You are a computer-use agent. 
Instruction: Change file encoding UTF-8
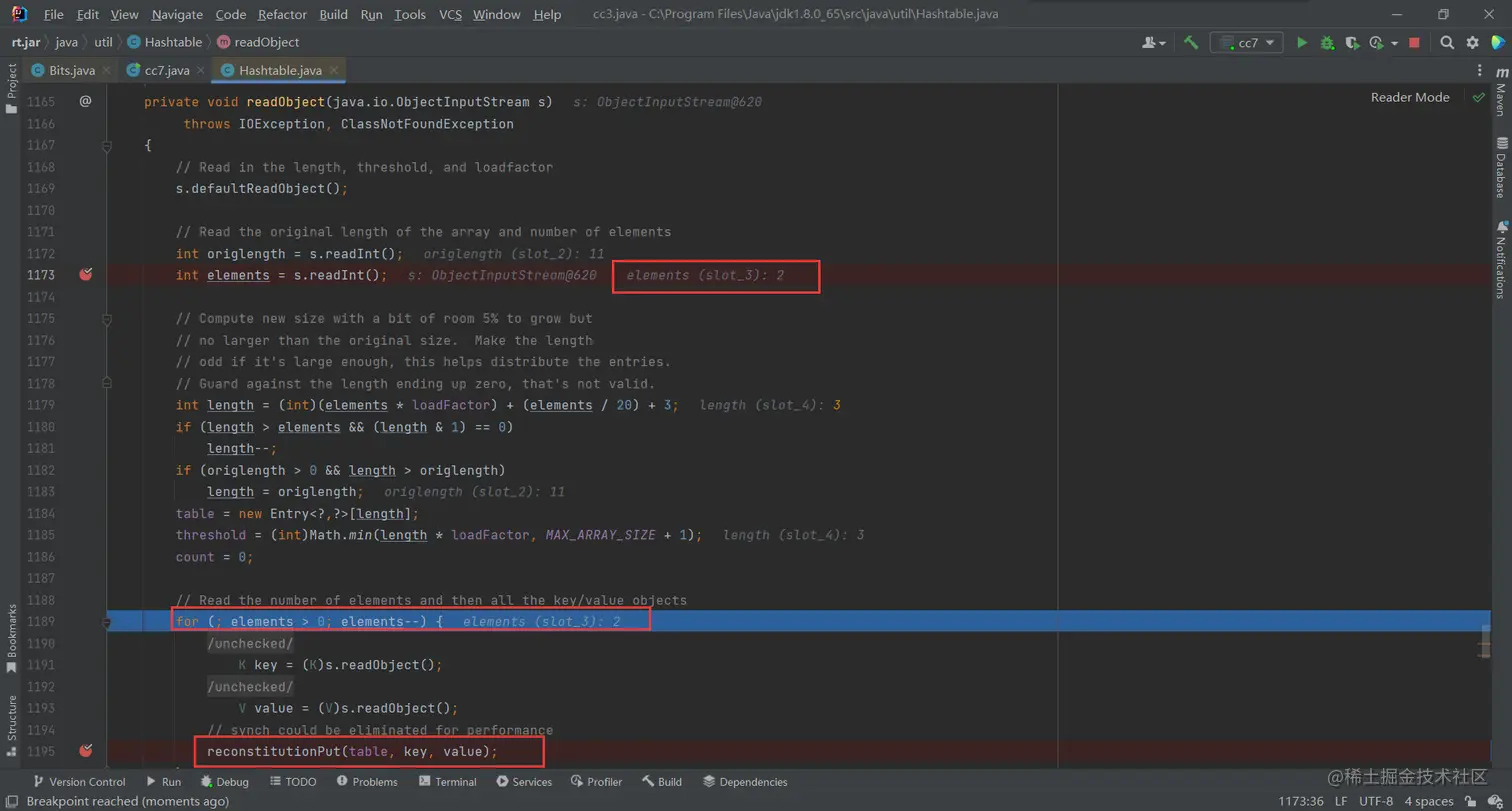(1376, 802)
